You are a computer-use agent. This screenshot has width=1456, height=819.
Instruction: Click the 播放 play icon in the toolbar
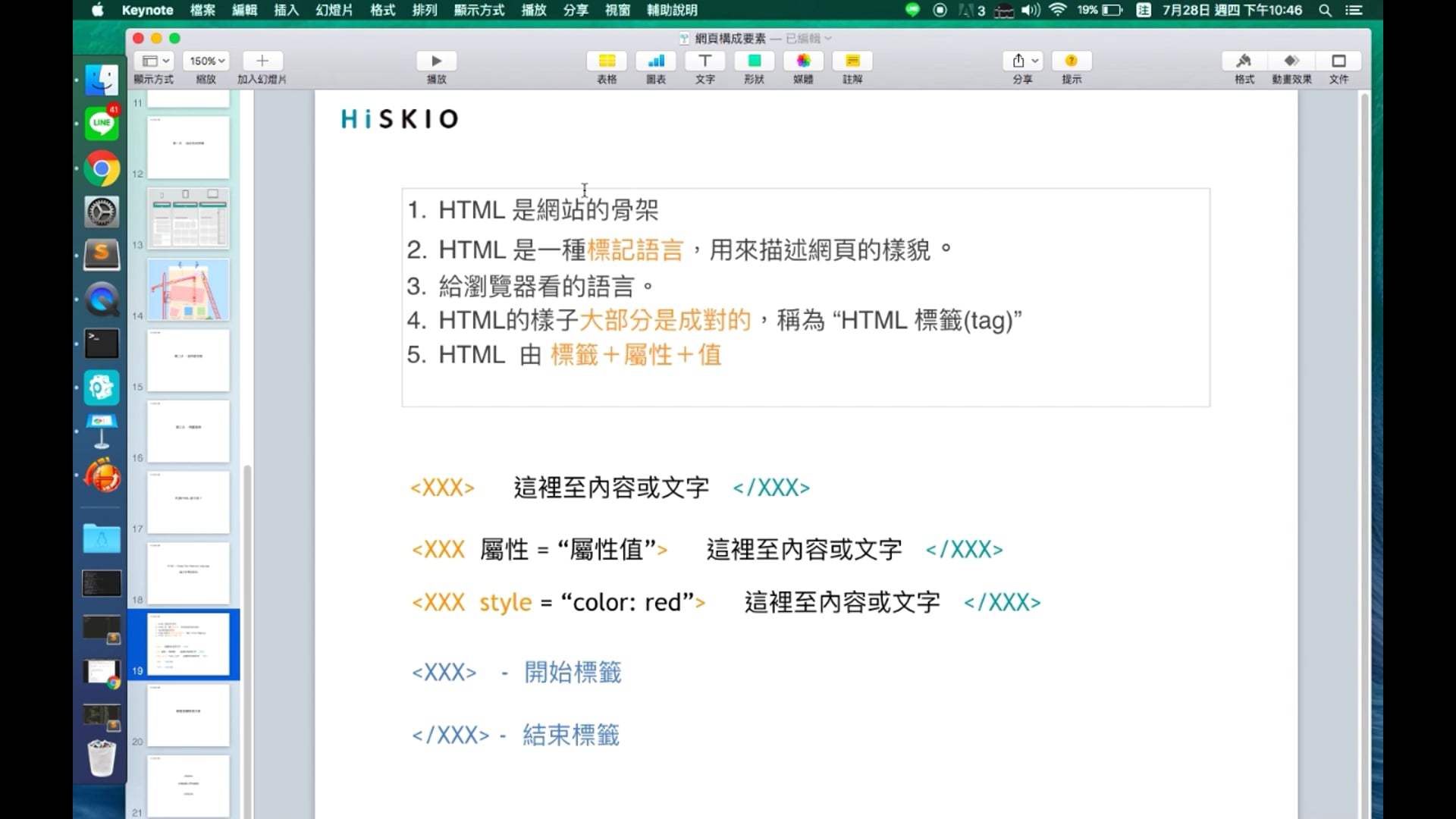436,61
